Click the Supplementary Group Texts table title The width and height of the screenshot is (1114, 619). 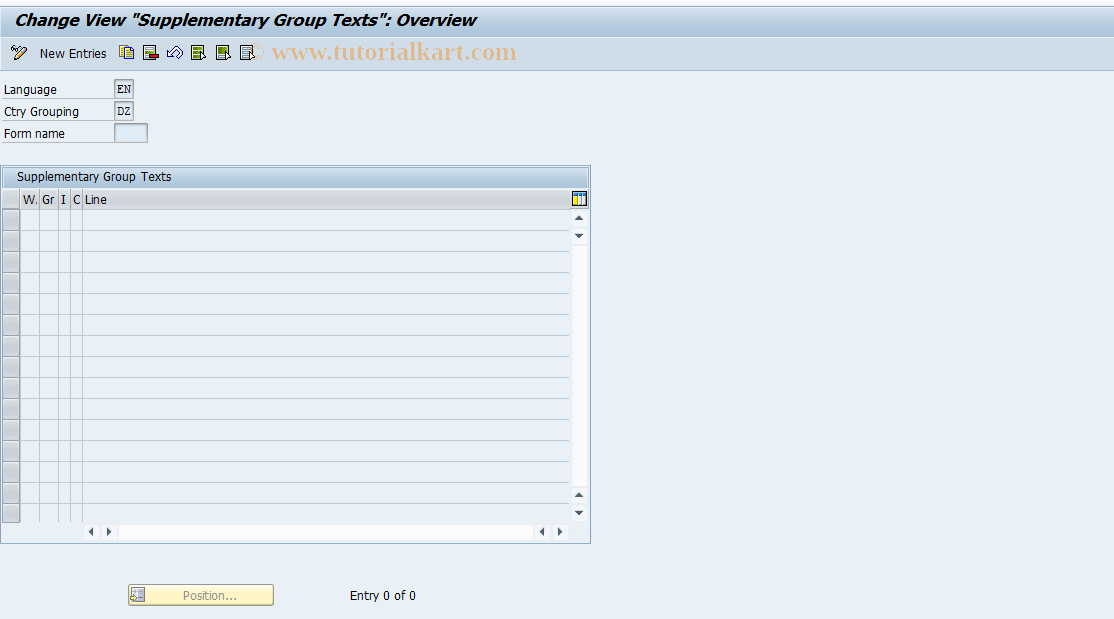[94, 177]
